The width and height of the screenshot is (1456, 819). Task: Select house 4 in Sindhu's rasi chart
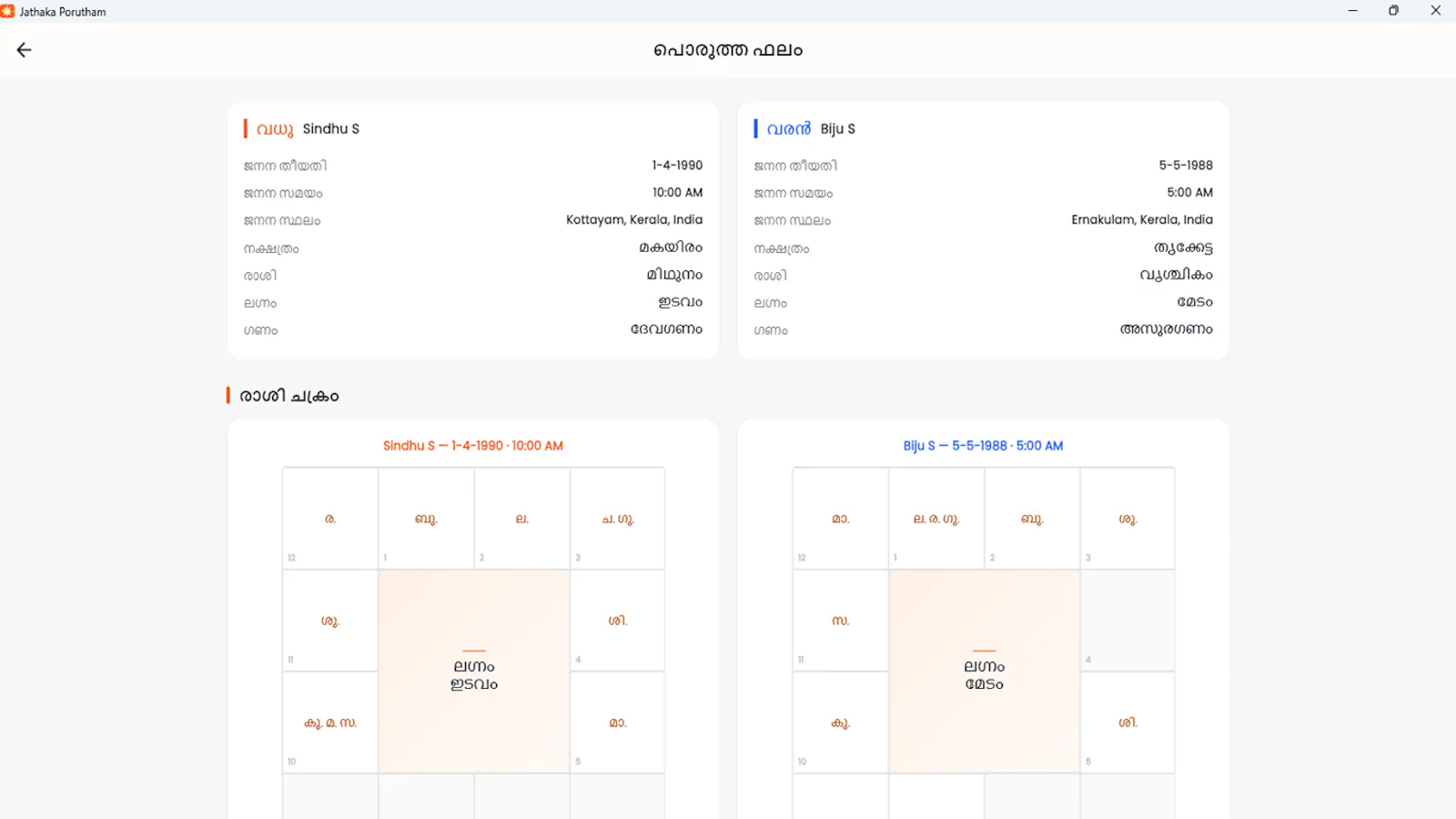(x=618, y=621)
